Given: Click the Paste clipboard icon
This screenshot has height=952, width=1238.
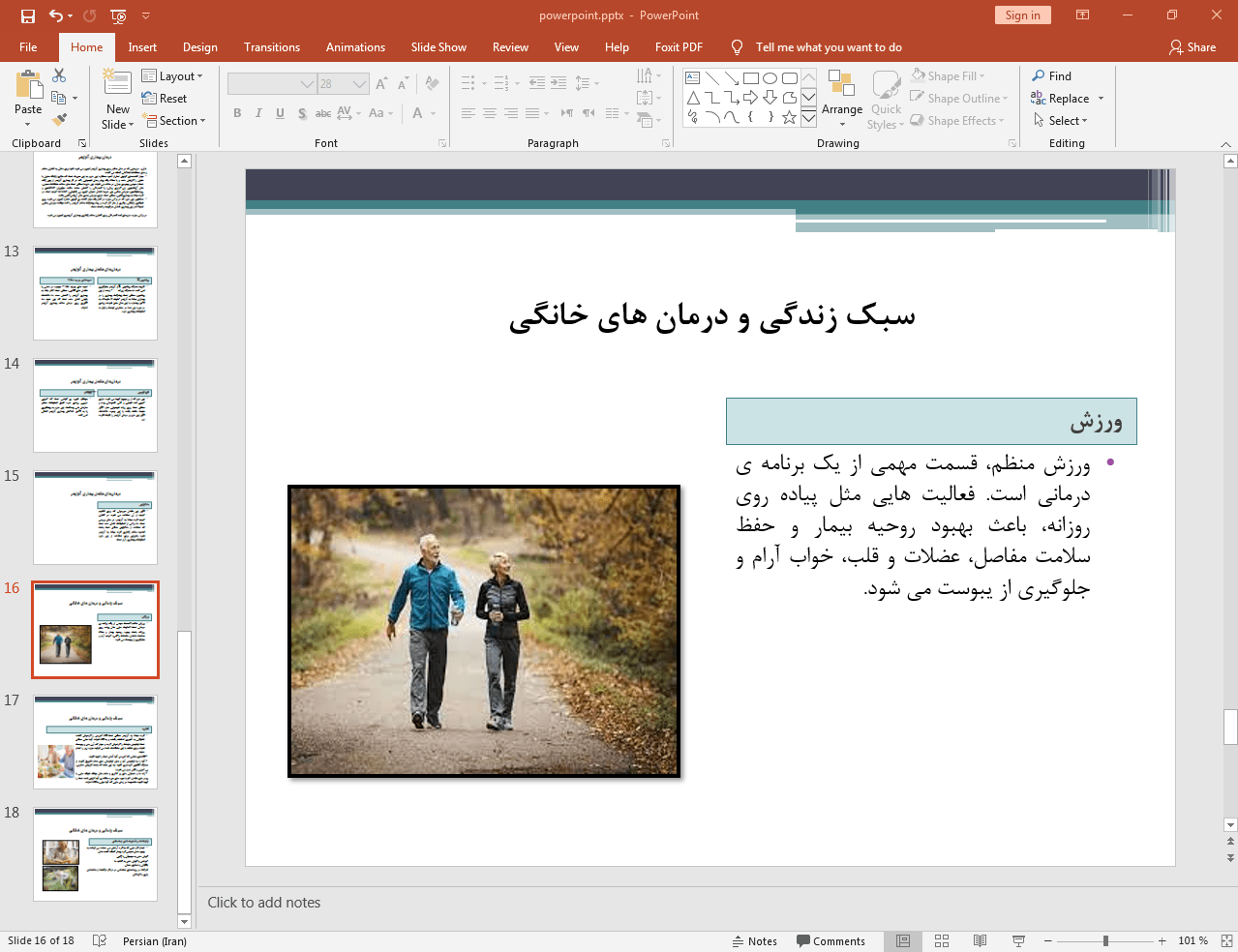Looking at the screenshot, I should click(28, 86).
